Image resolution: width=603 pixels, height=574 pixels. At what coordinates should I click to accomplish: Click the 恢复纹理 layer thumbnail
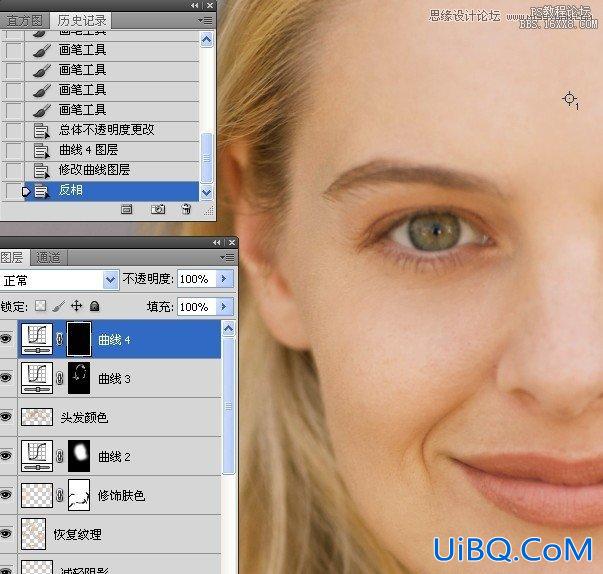click(x=33, y=534)
